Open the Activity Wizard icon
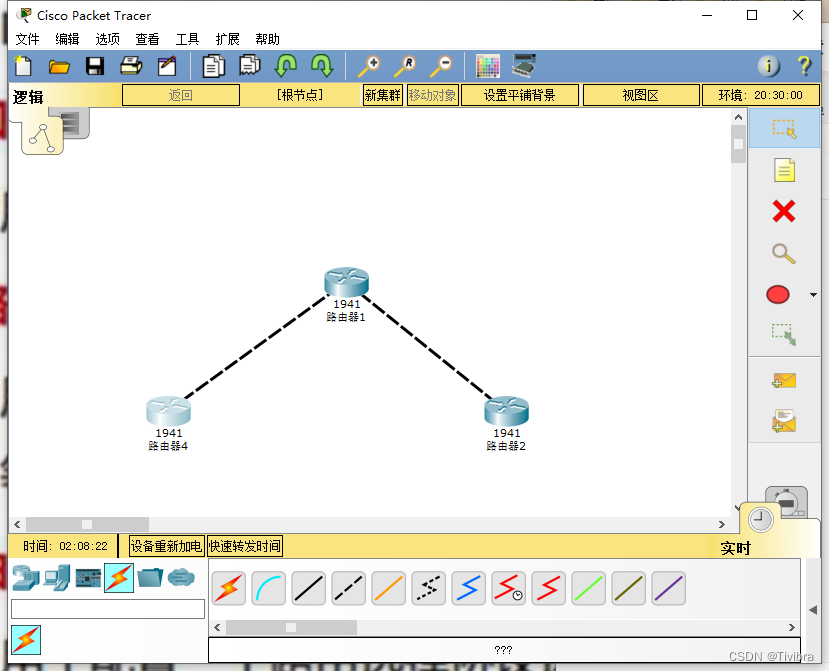Viewport: 829px width, 671px height. coord(167,66)
